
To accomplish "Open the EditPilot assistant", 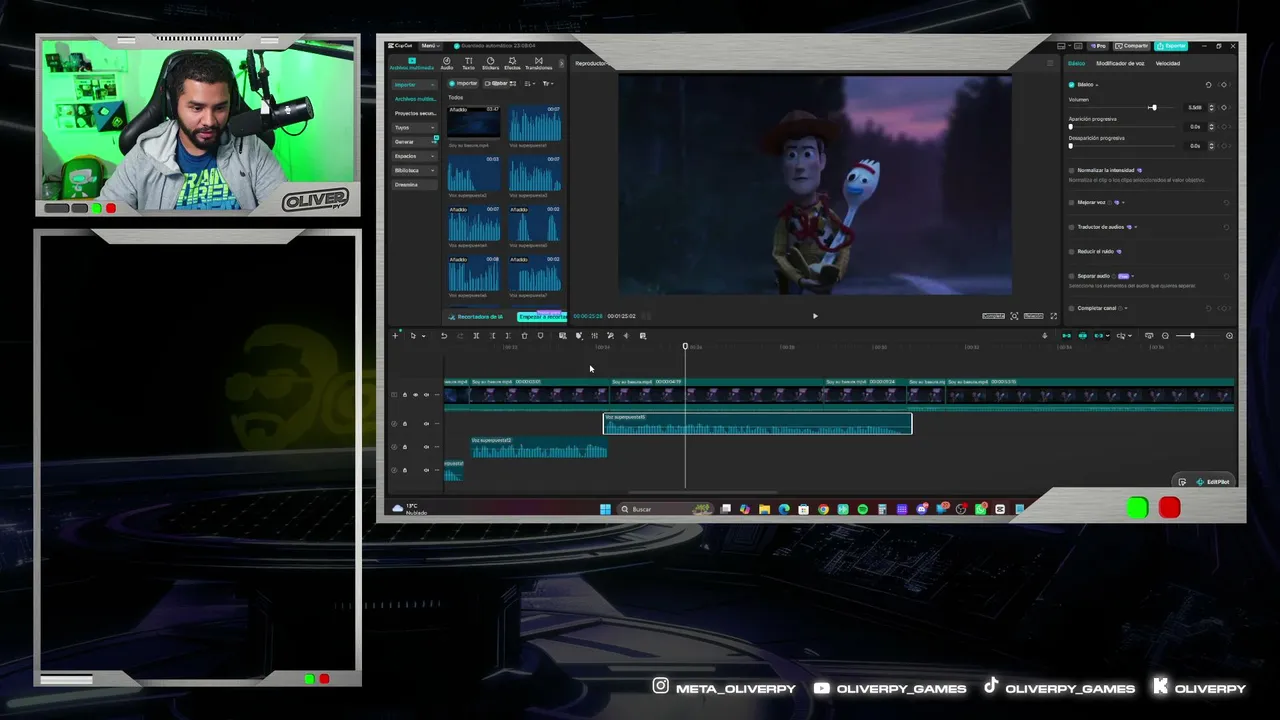I will (x=1212, y=482).
